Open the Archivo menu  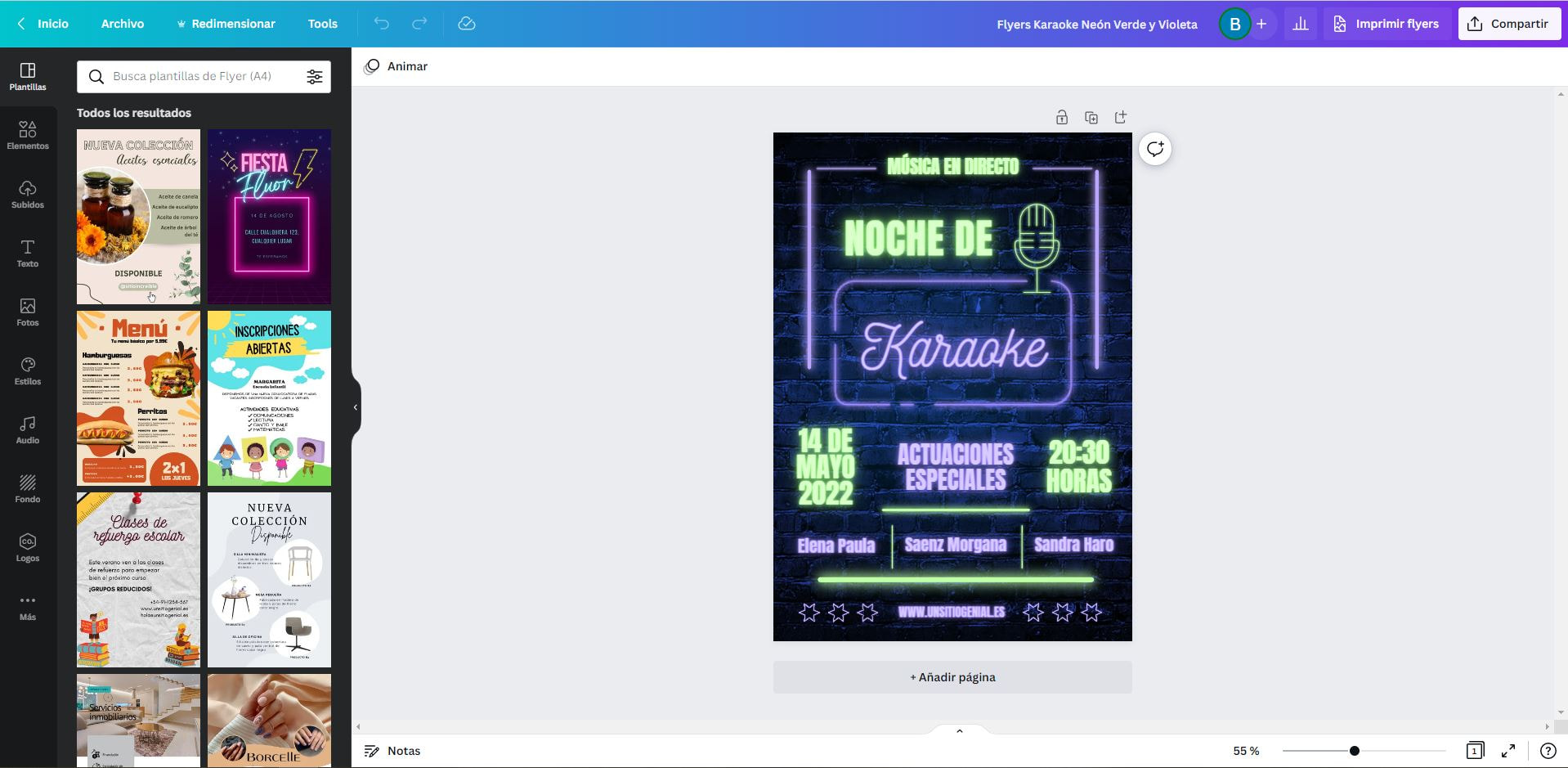click(x=122, y=24)
